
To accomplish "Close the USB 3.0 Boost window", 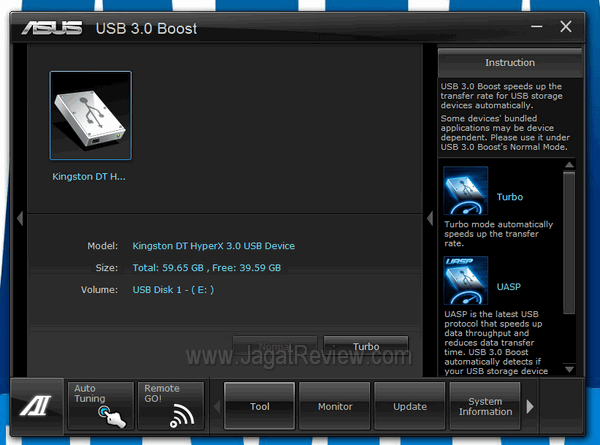I will (x=566, y=27).
